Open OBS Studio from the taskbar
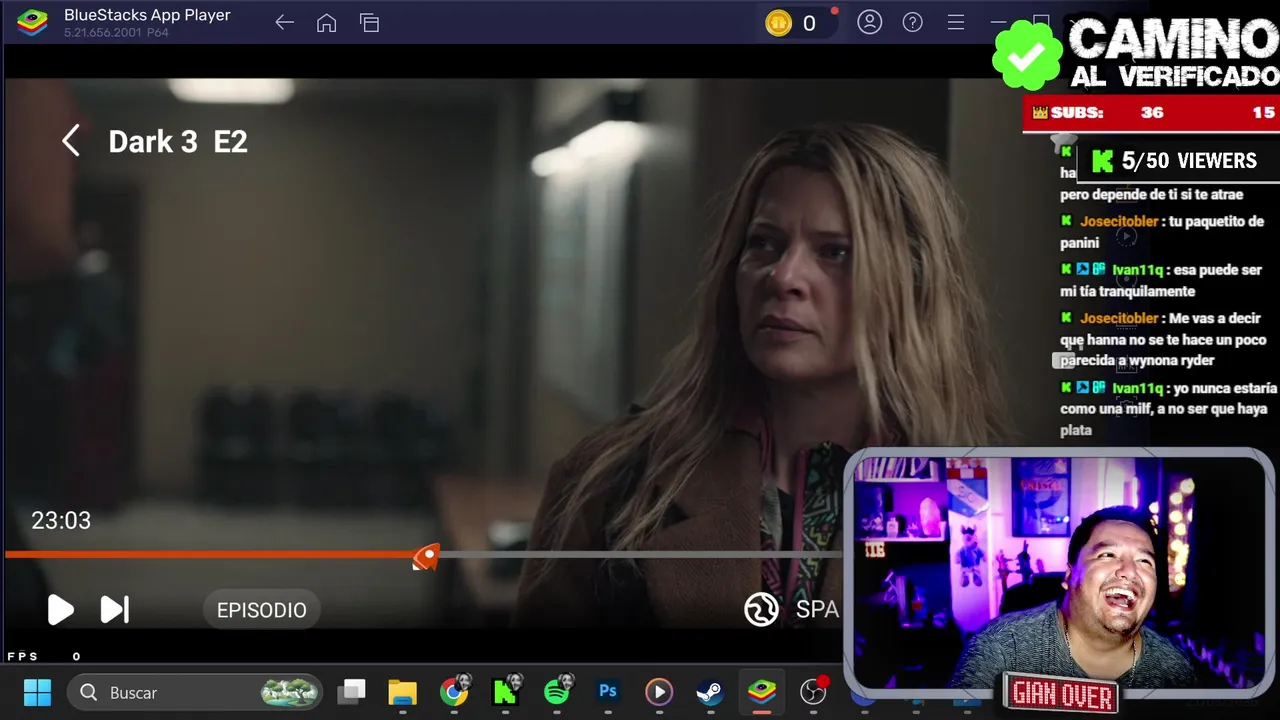This screenshot has height=720, width=1280. coord(814,691)
